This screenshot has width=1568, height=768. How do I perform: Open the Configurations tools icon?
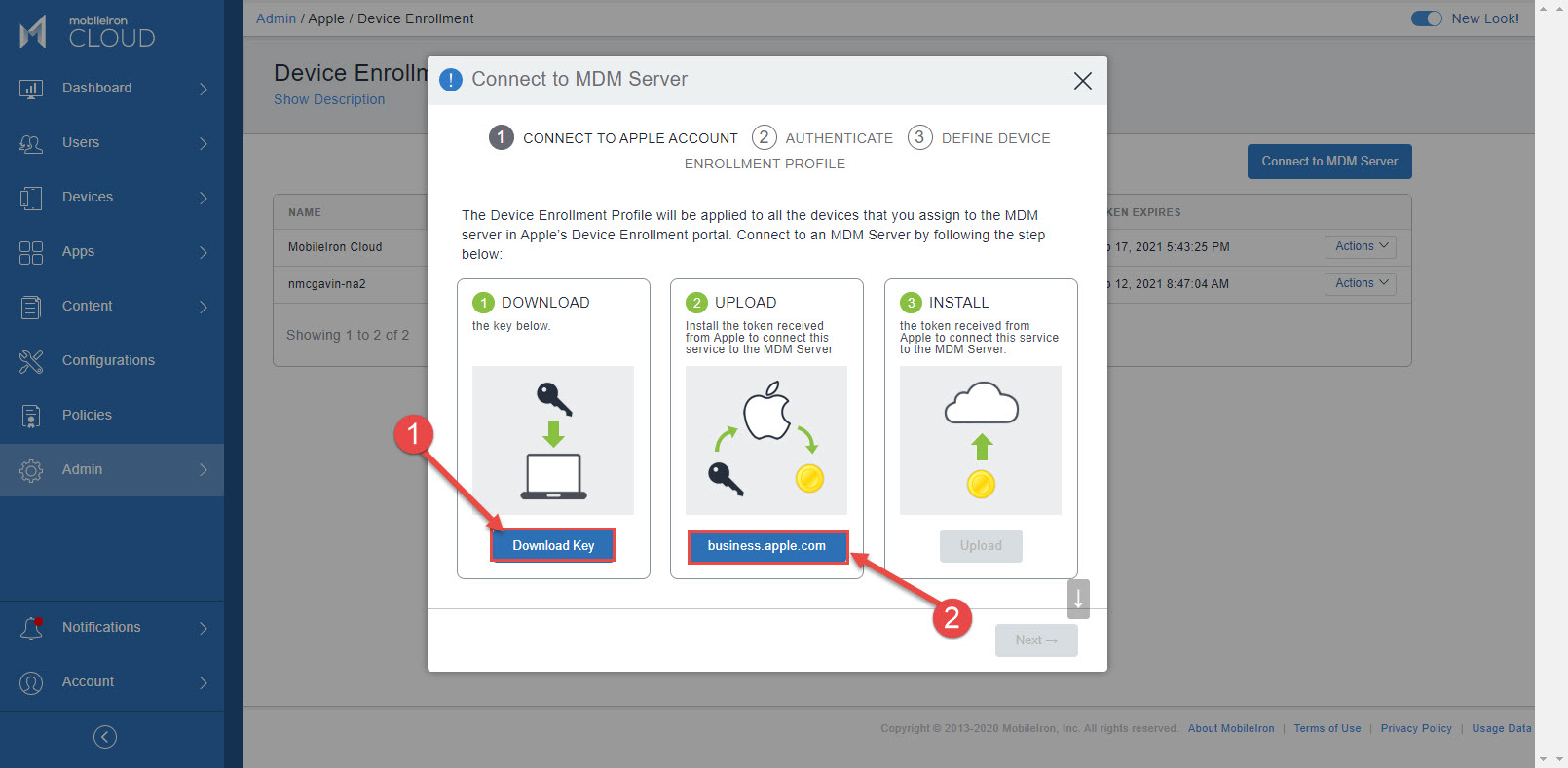click(x=31, y=361)
